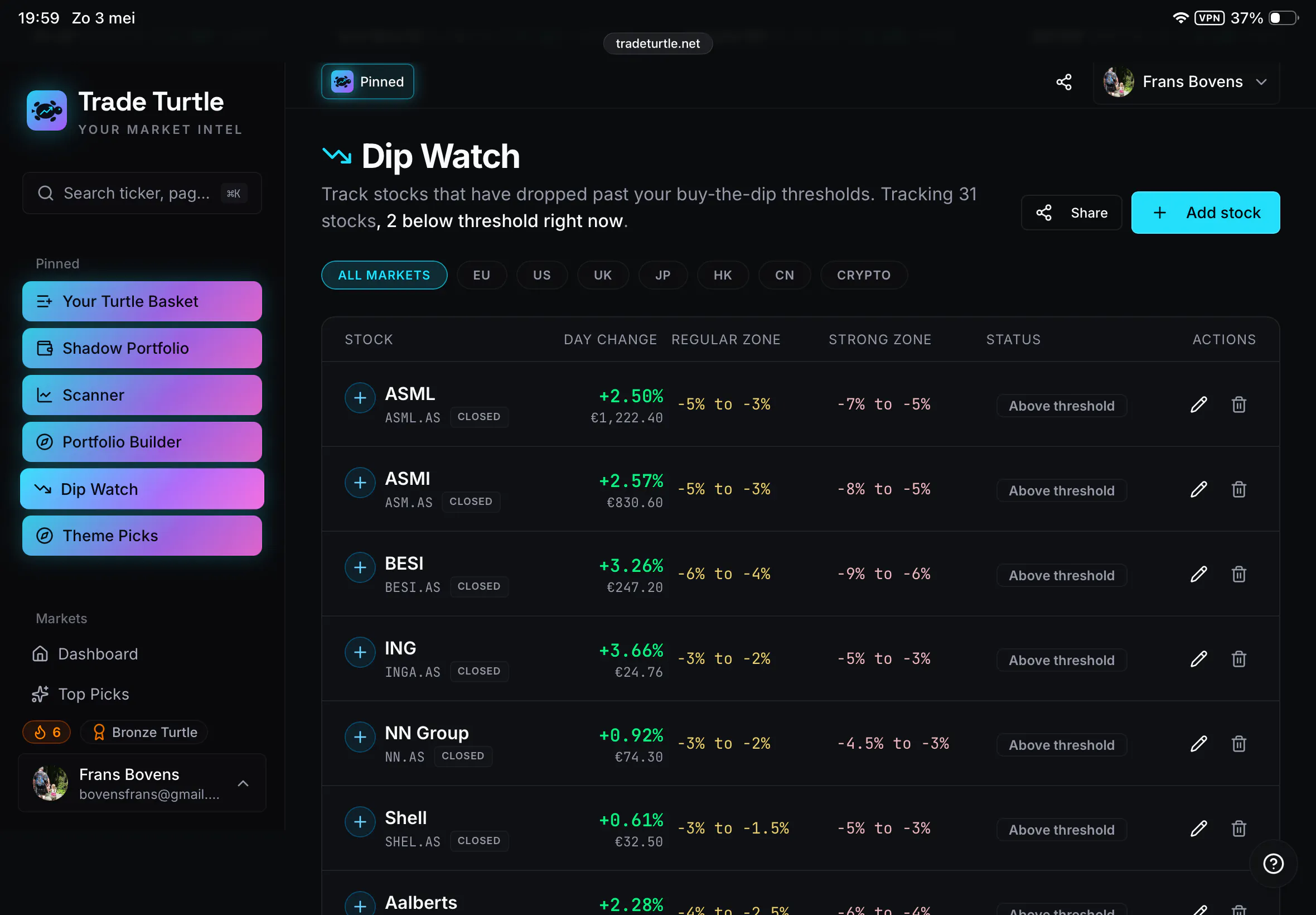The image size is (1316, 915).
Task: Click the Add stock button
Action: [x=1206, y=213]
